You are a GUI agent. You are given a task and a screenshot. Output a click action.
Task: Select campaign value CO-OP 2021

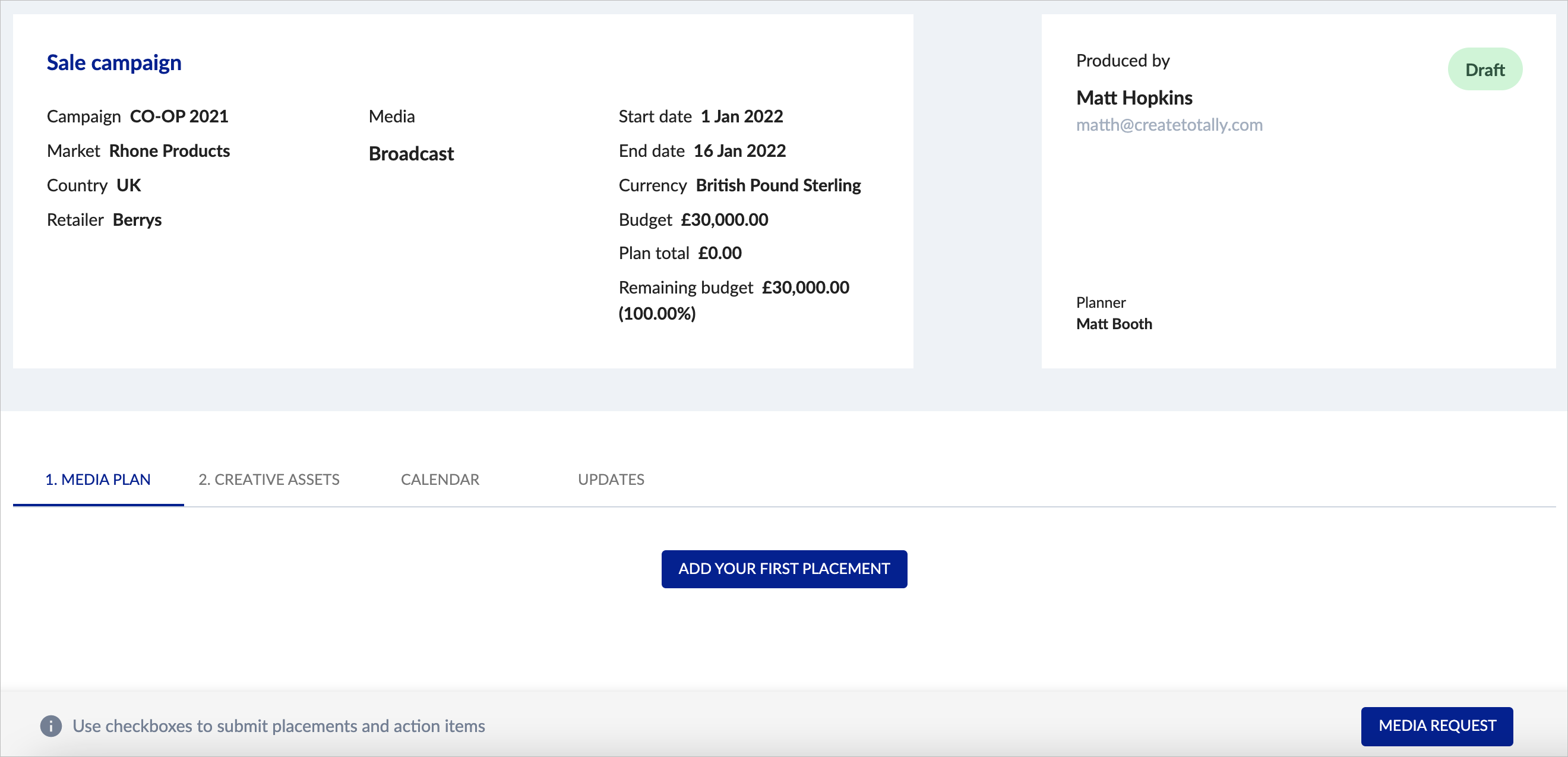pyautogui.click(x=179, y=116)
